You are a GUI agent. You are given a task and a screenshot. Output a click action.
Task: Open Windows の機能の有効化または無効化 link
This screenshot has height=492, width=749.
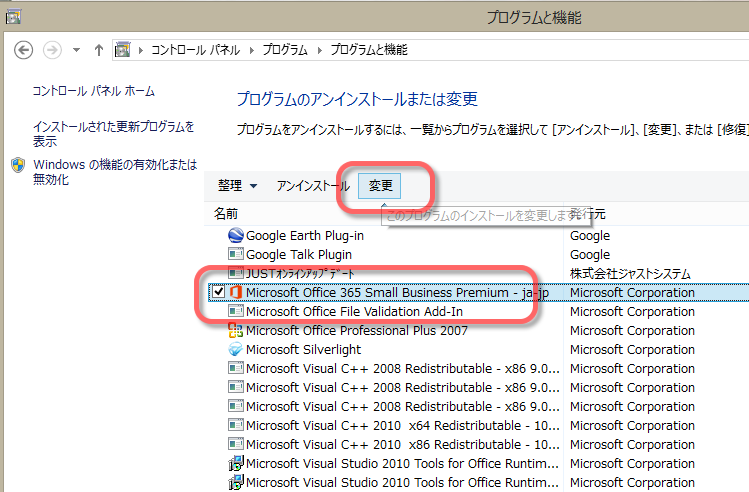coord(115,172)
